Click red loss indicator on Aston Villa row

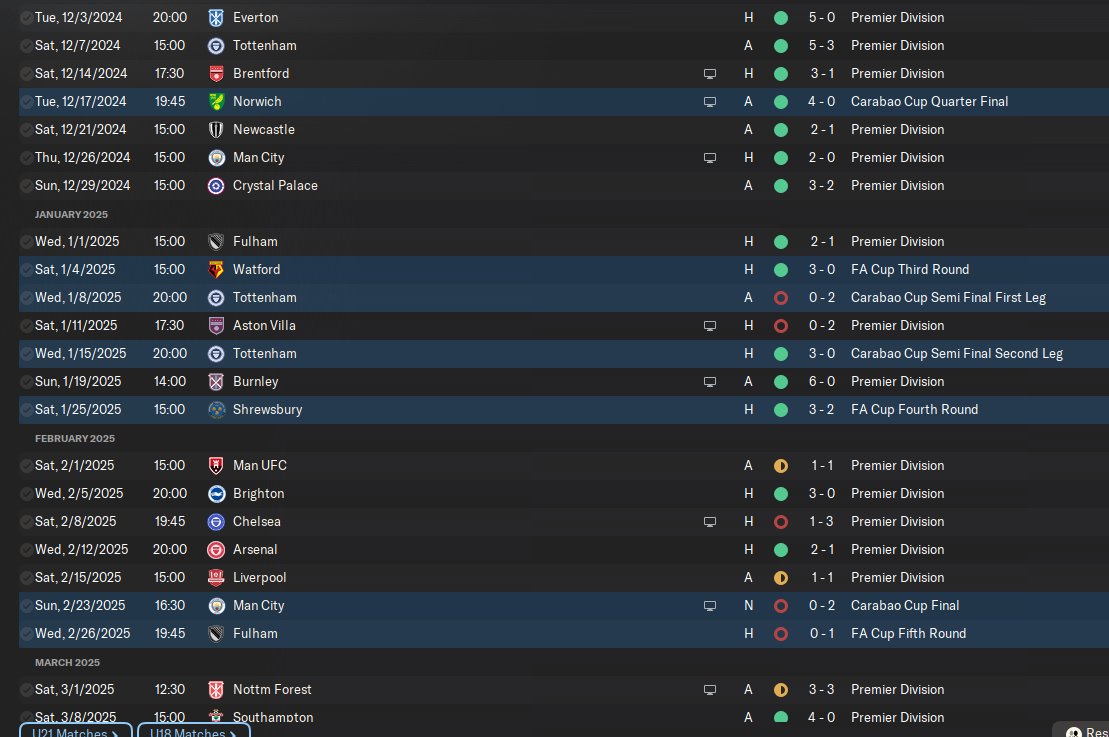[781, 326]
